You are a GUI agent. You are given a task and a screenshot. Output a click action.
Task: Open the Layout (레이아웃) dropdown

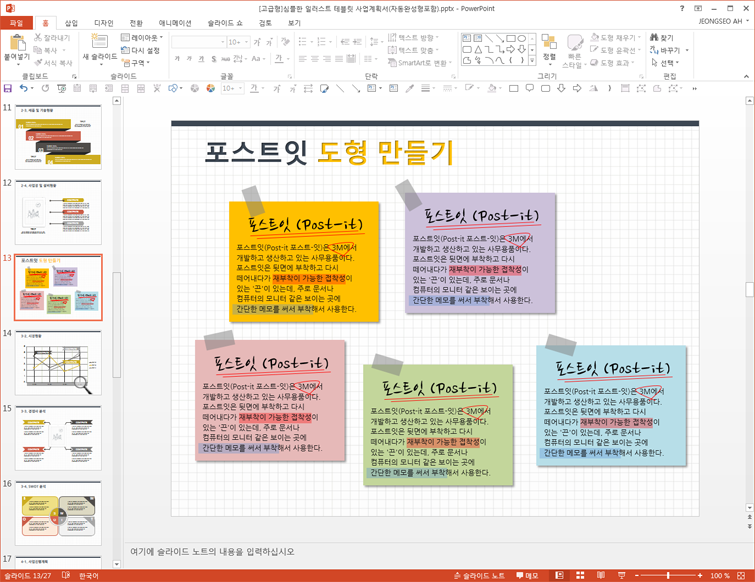point(142,37)
